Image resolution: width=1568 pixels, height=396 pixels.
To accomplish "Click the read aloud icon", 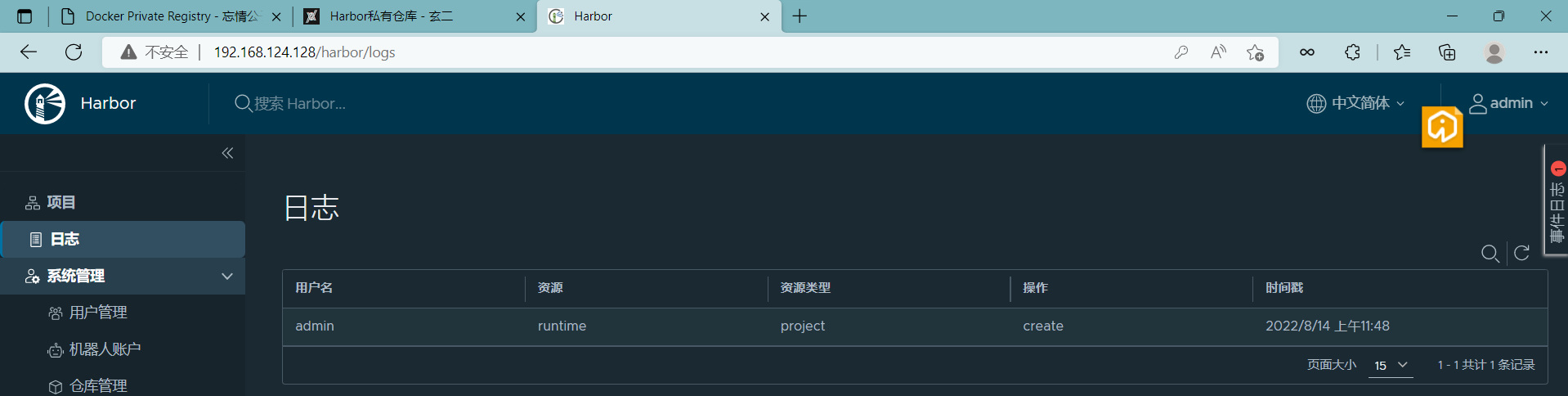I will pos(1218,52).
